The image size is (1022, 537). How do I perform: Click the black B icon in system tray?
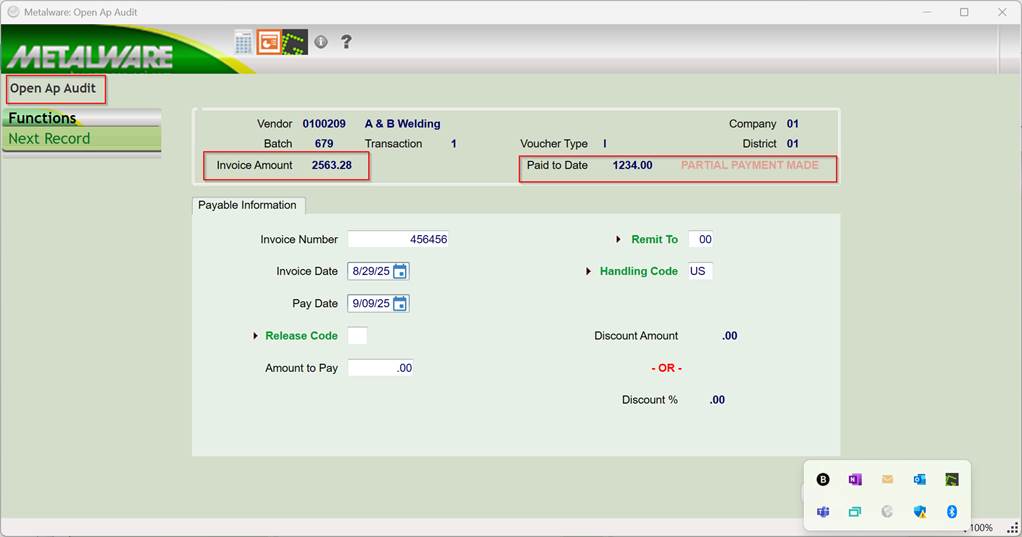click(823, 480)
